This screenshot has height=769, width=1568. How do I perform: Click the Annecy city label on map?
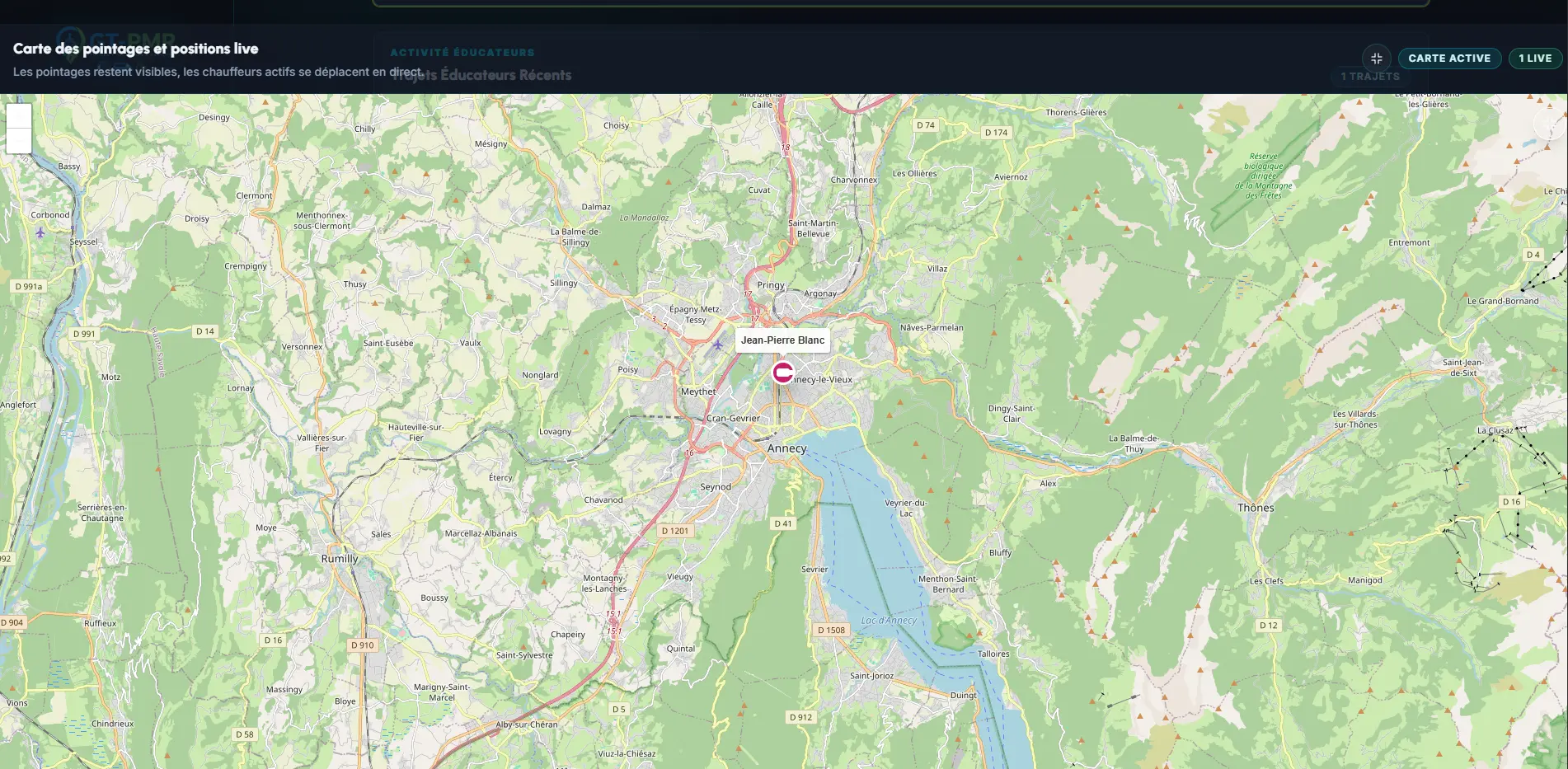tap(786, 448)
